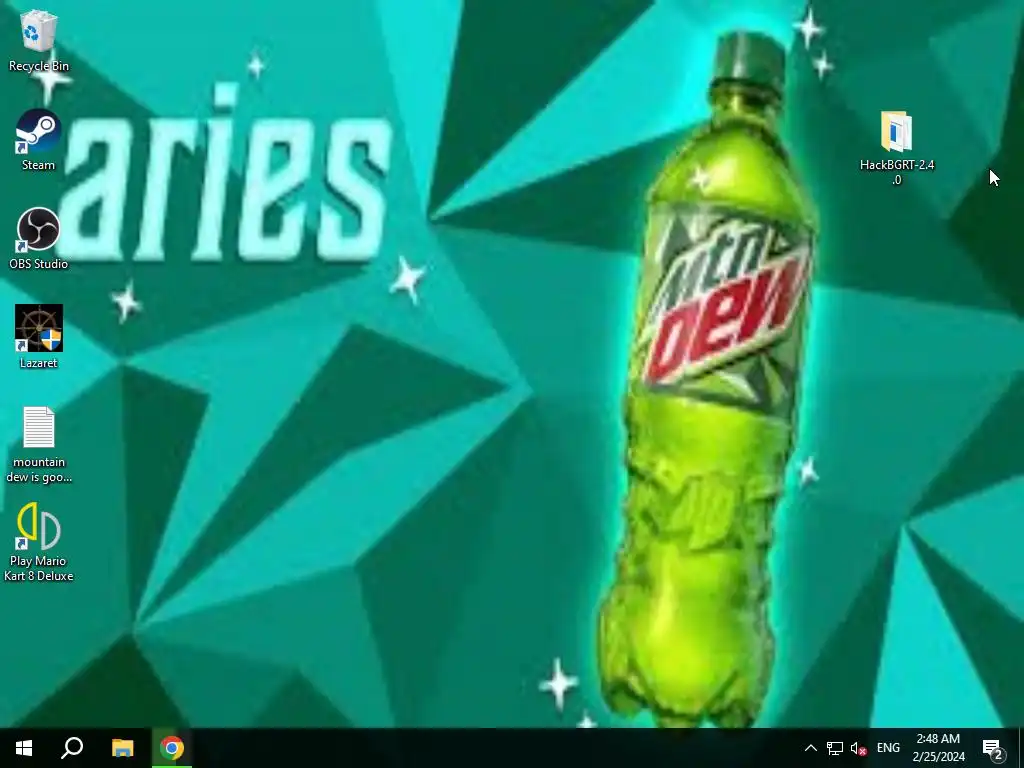This screenshot has width=1024, height=768.
Task: Launch the Steam desktop shortcut
Action: [x=39, y=140]
